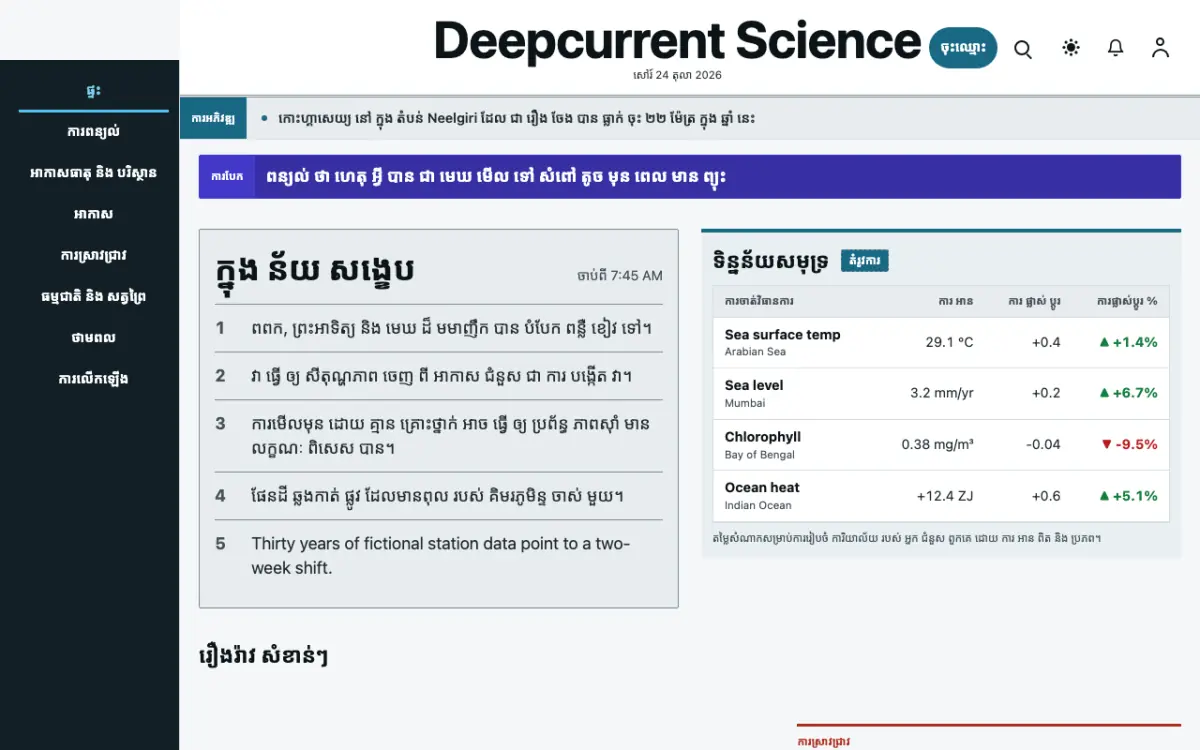This screenshot has height=750, width=1200.
Task: Open the Deepcurrent Science site title
Action: [x=677, y=41]
